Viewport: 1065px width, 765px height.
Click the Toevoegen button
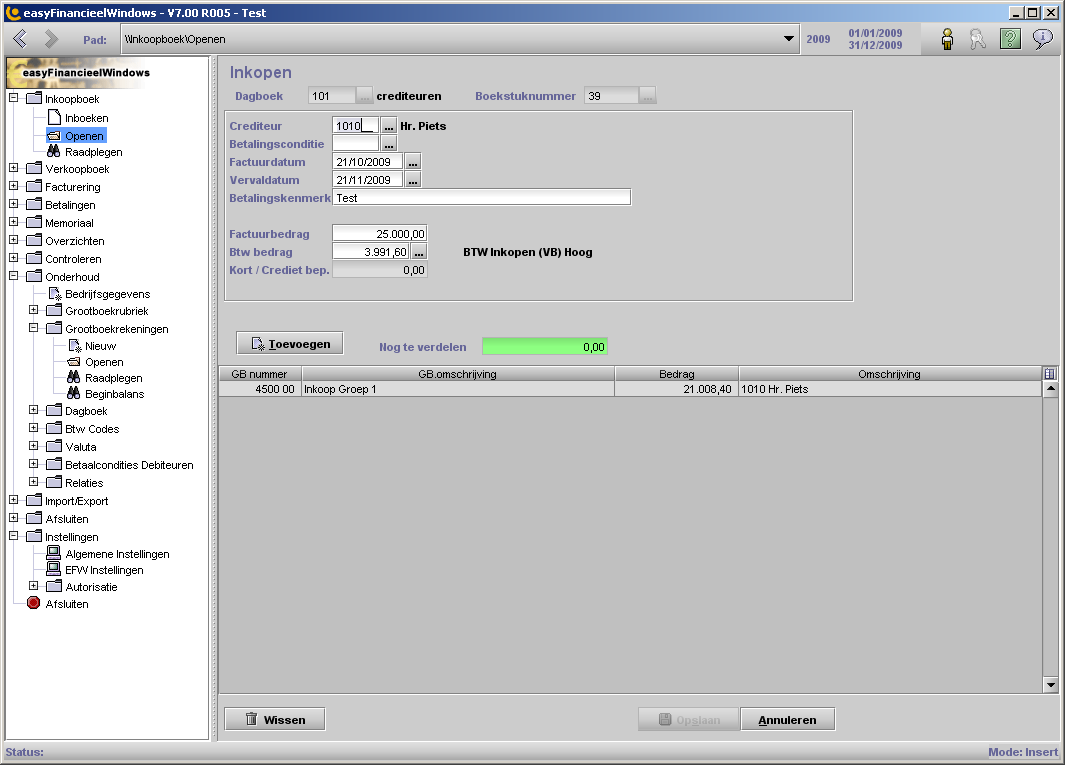click(290, 344)
